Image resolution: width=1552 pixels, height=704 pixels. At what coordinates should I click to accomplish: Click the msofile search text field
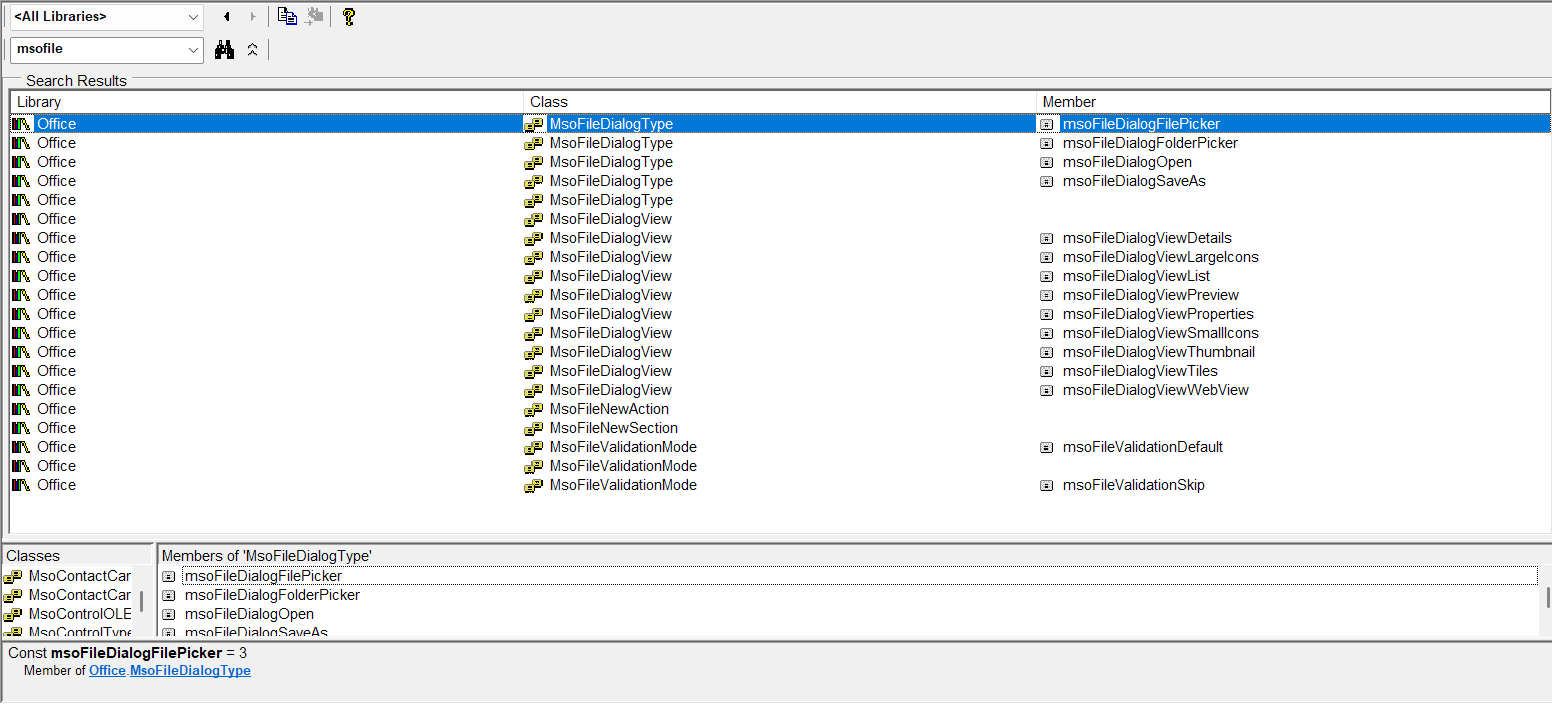point(97,49)
